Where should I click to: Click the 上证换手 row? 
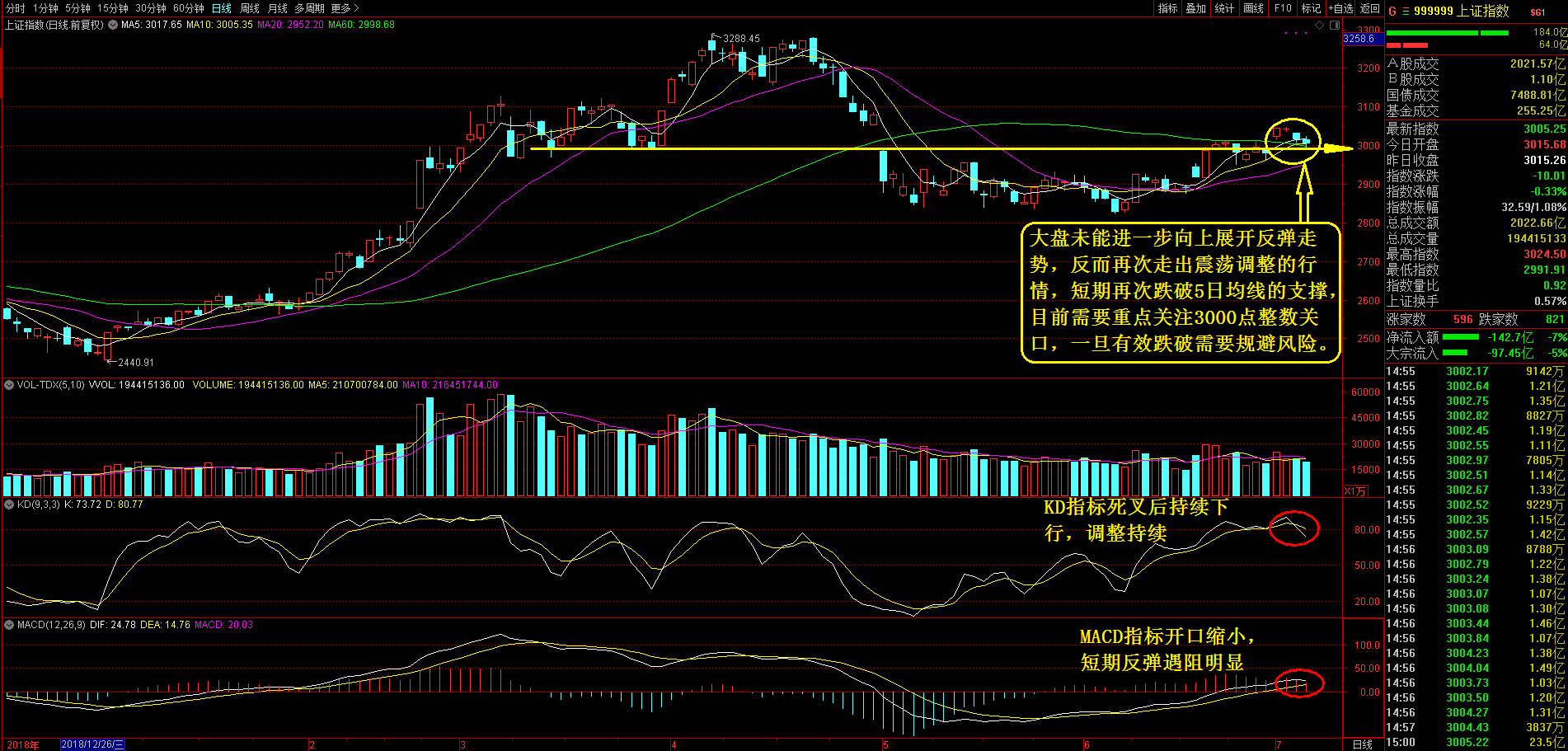pos(1476,301)
